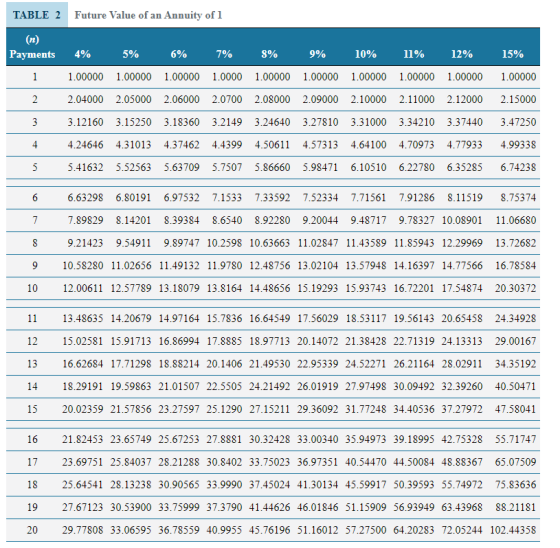Click the payments row number 15
This screenshot has height=548, width=560.
[32, 409]
